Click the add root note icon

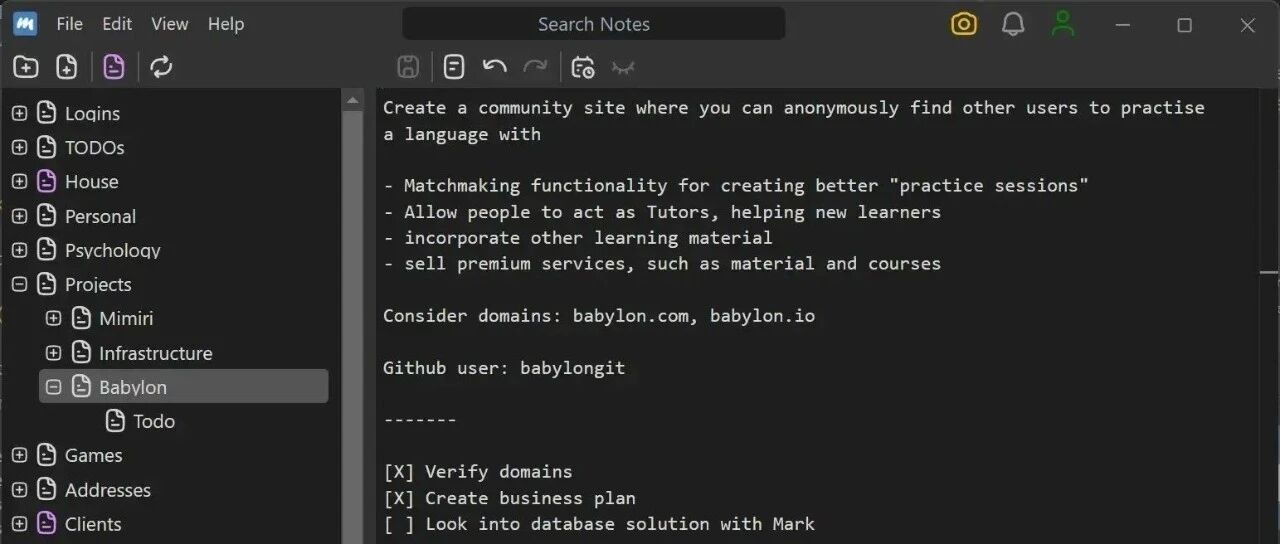[26, 67]
